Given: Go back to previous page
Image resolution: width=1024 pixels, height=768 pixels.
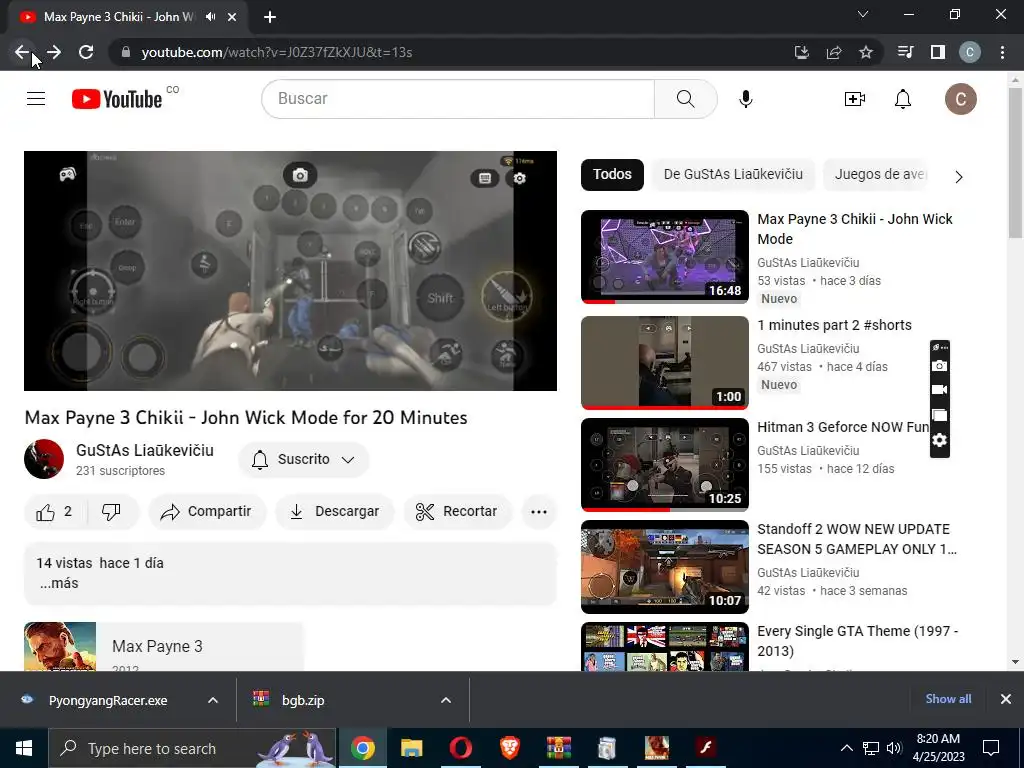Looking at the screenshot, I should [x=22, y=52].
